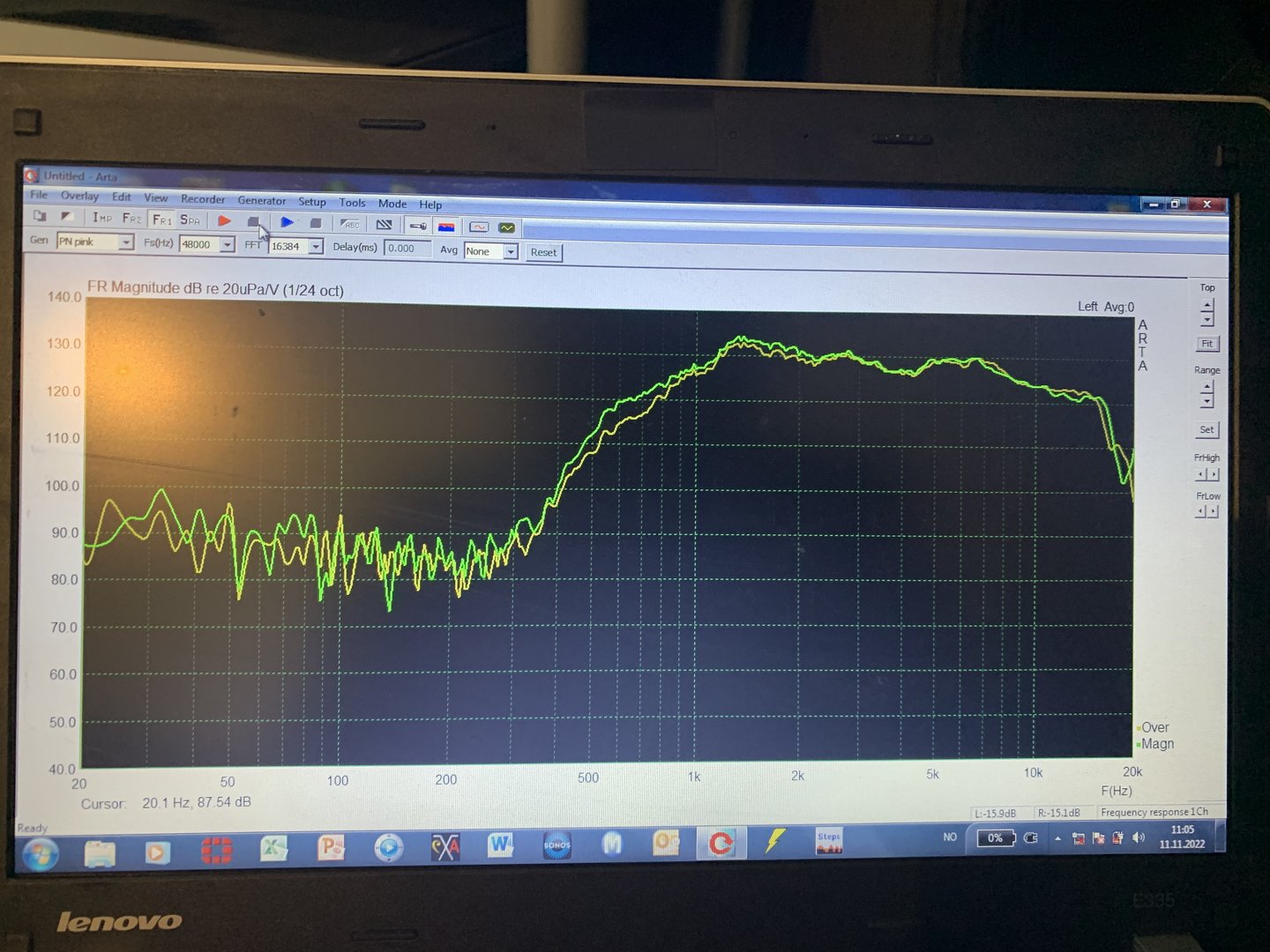Increase Top with the up arrow

[1207, 305]
